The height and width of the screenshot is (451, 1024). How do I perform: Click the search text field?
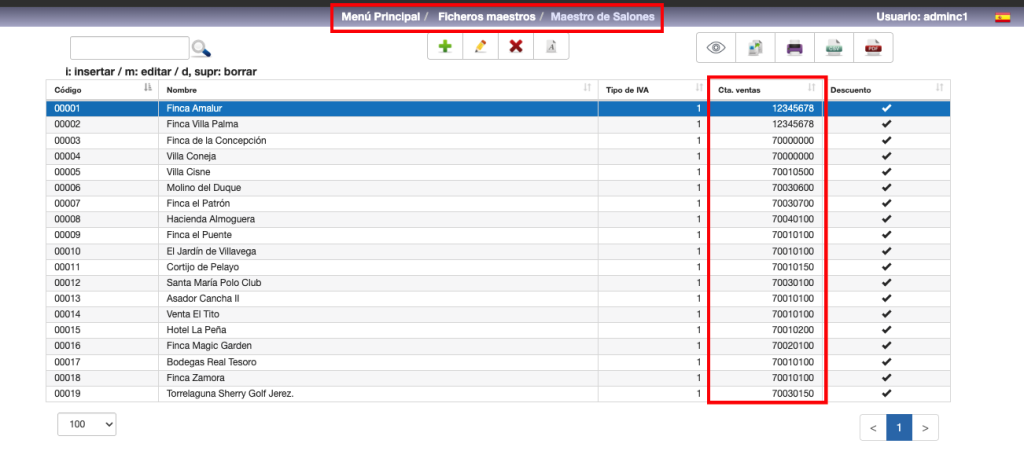coord(129,48)
